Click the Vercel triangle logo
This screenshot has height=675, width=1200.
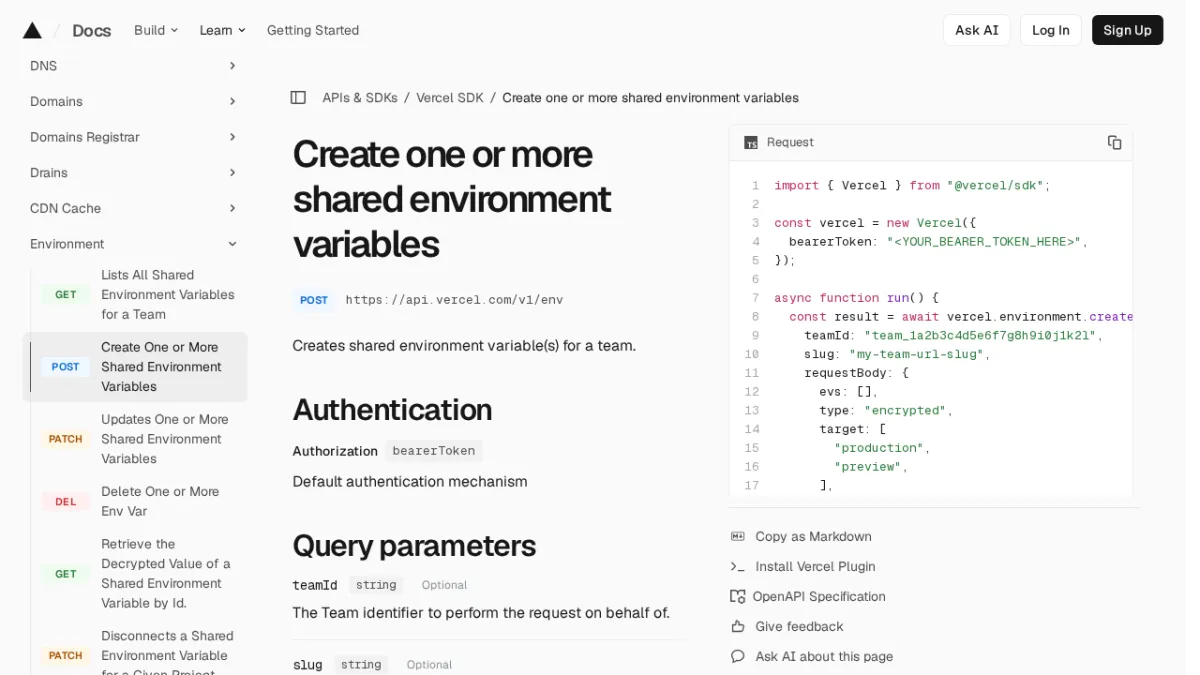coord(32,30)
